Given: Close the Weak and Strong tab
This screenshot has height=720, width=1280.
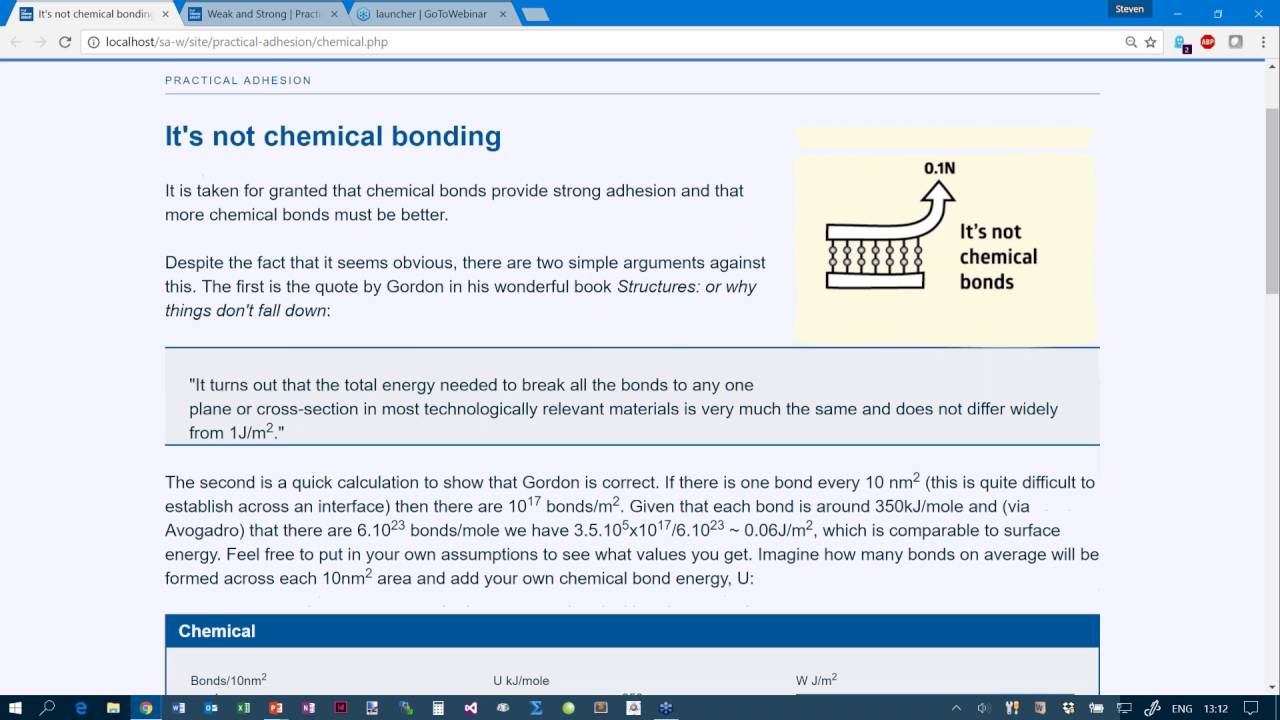Looking at the screenshot, I should click(332, 14).
